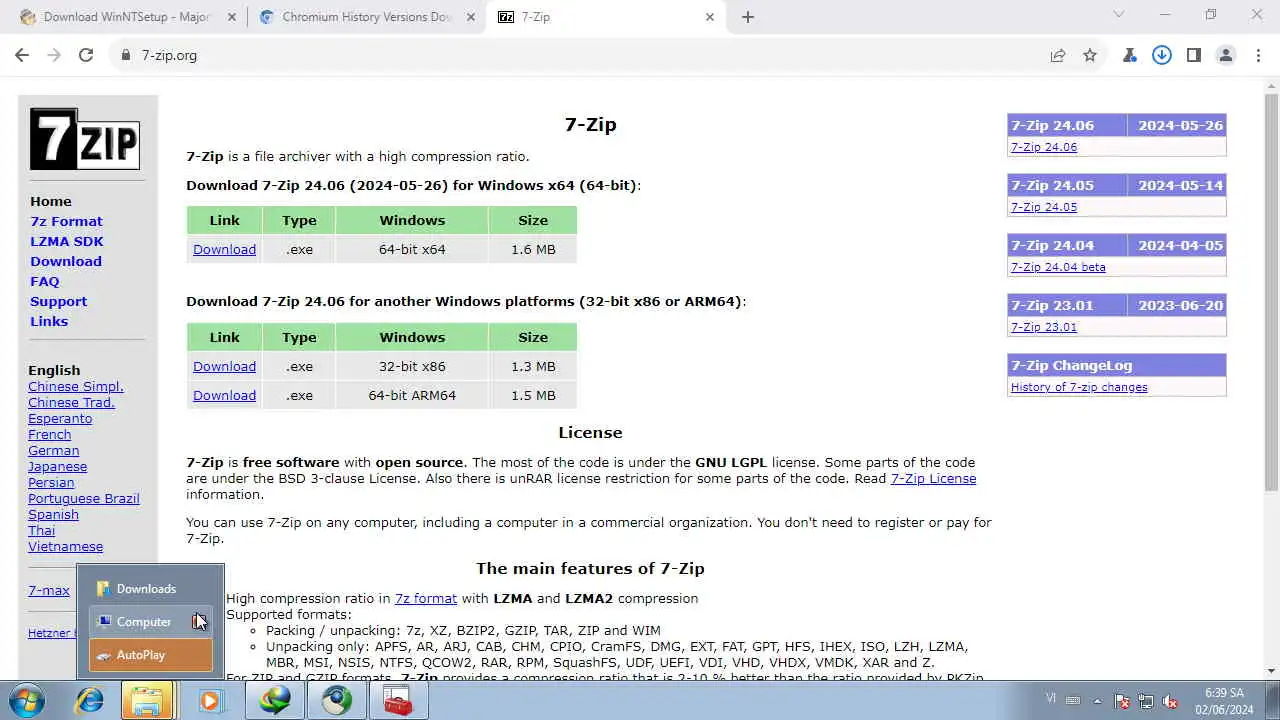Download the 32-bit x86 .exe
The image size is (1280, 720).
pos(224,366)
